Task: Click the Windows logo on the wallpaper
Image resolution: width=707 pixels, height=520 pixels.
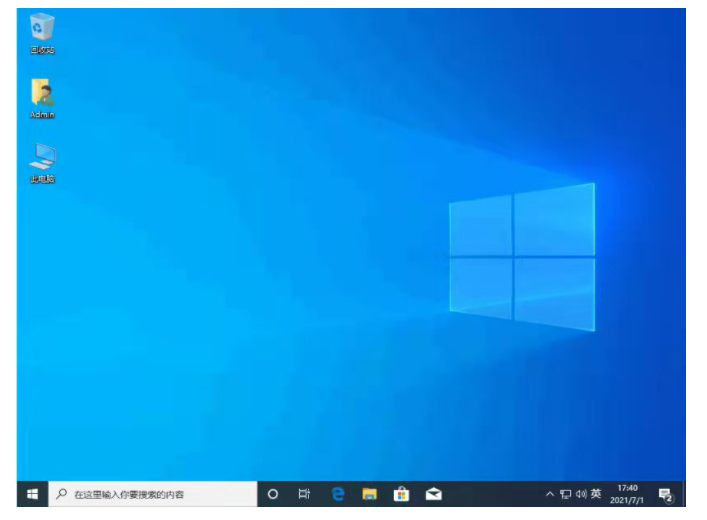Action: pyautogui.click(x=521, y=256)
